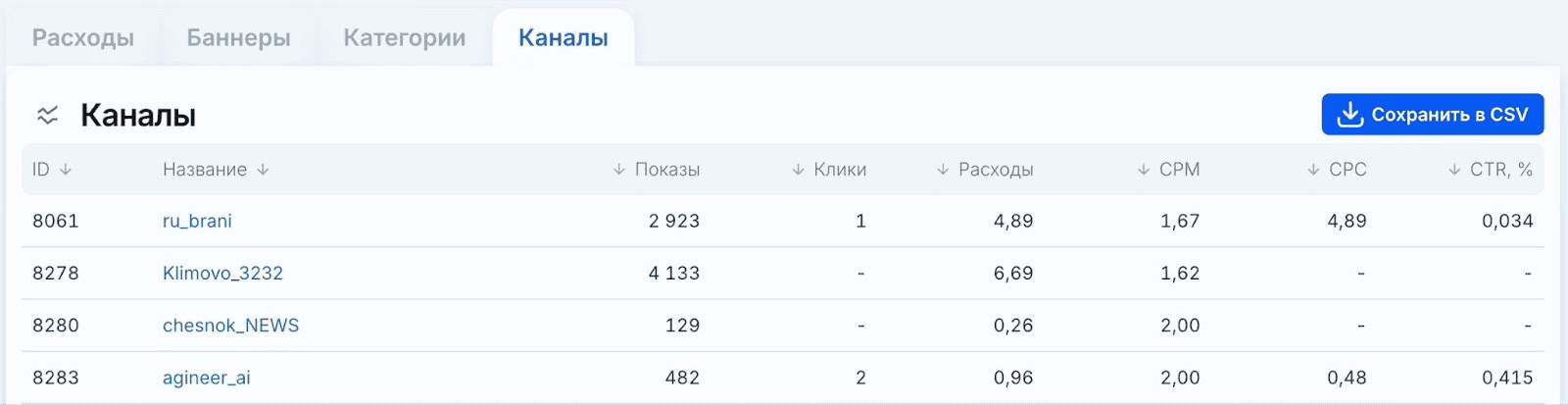Sort table by CPC arrow
The image size is (1568, 405).
pos(1313,170)
